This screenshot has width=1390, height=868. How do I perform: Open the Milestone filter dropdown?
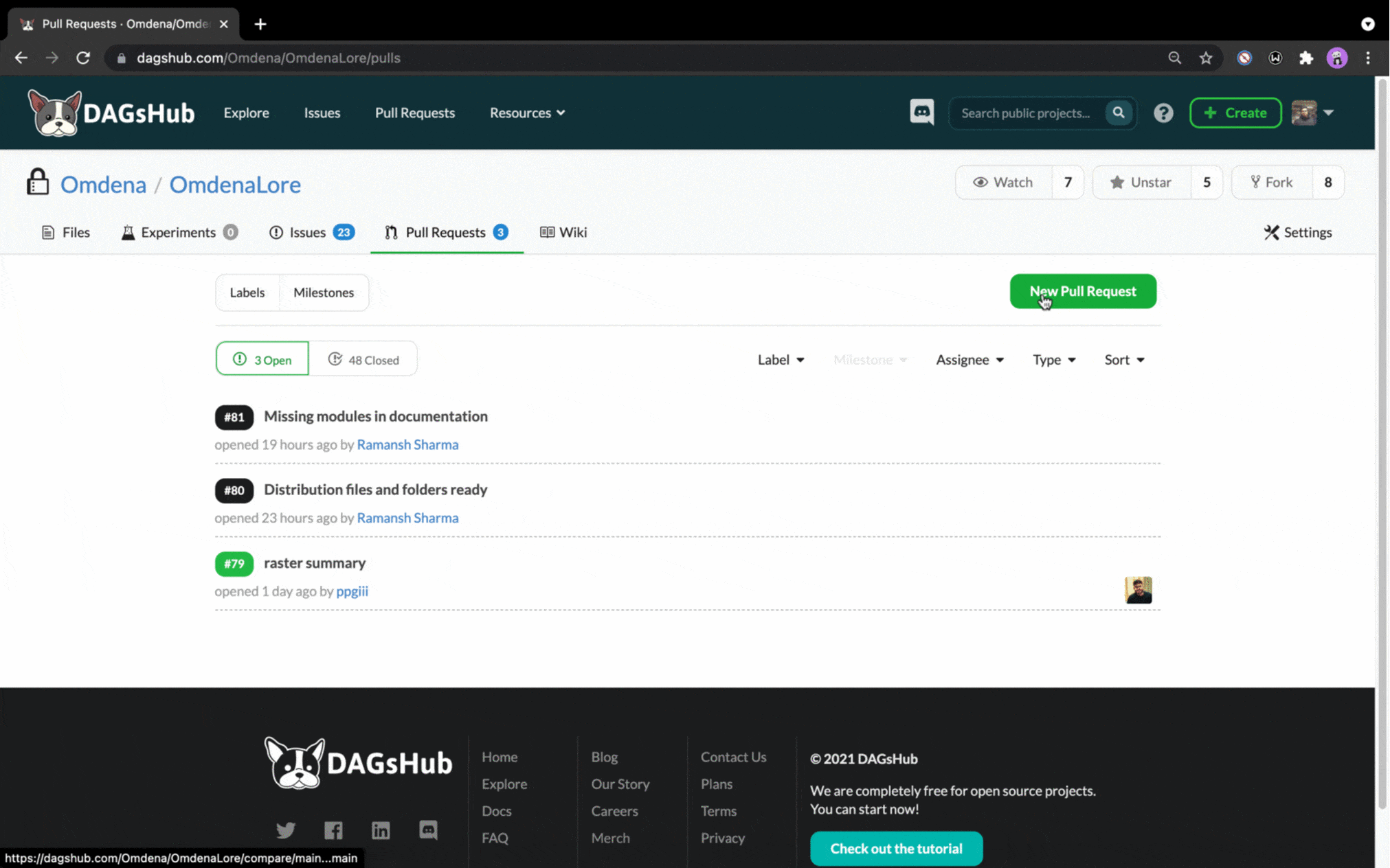[870, 360]
